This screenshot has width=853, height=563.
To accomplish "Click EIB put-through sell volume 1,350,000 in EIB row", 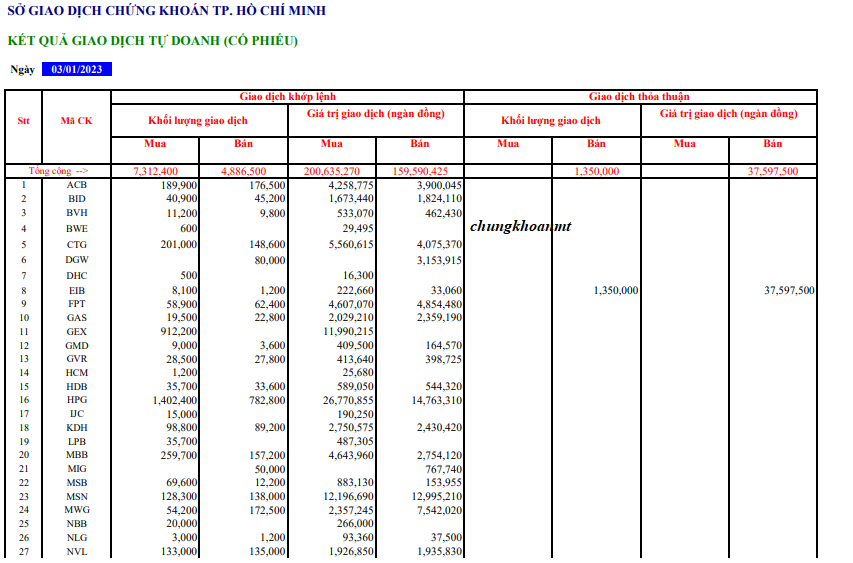I will point(616,290).
